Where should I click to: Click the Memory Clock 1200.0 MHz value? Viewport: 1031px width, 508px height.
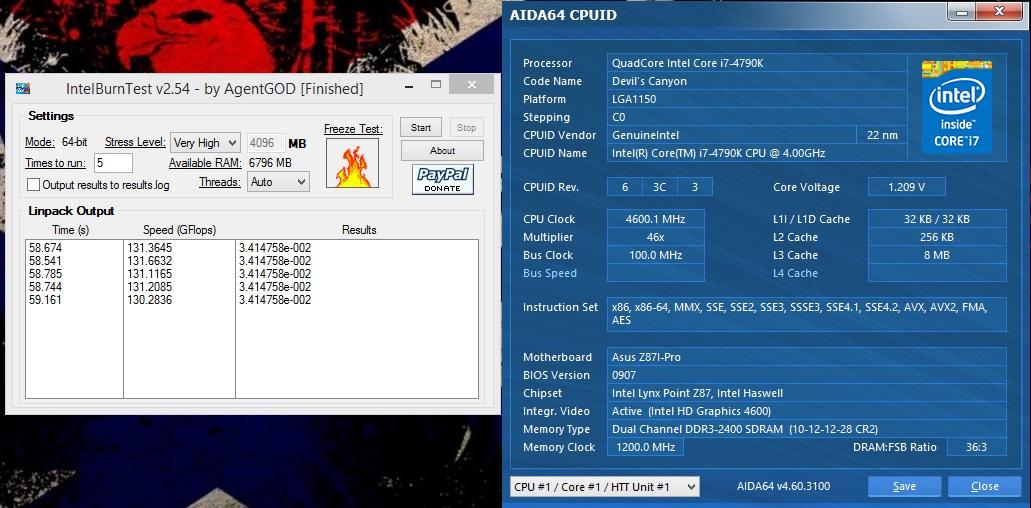click(646, 448)
